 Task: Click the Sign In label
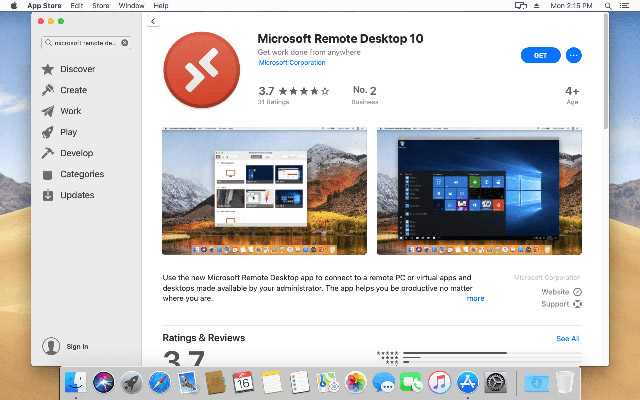pos(78,347)
